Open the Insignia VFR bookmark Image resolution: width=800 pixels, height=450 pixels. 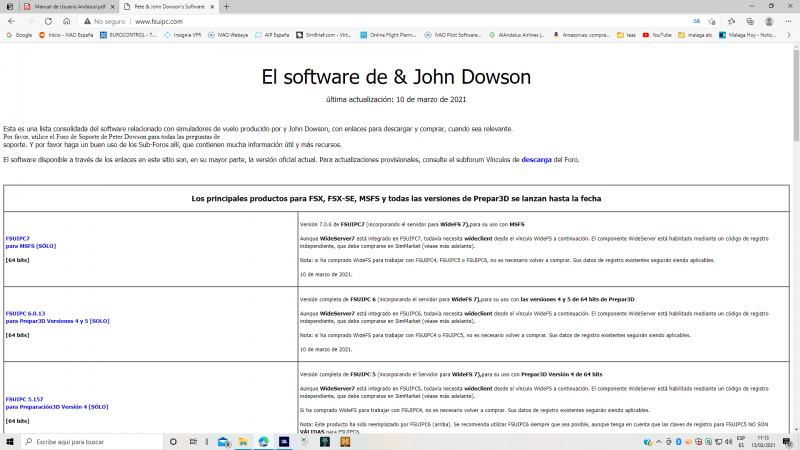click(x=182, y=35)
